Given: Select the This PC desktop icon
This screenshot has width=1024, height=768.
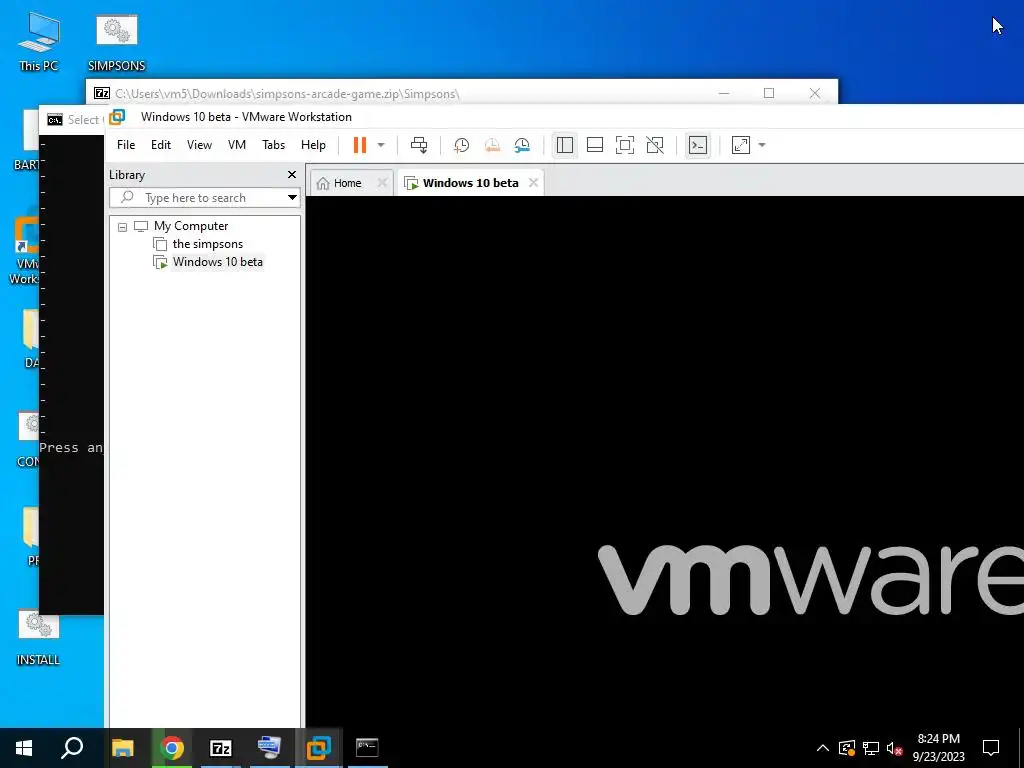Looking at the screenshot, I should click(38, 41).
